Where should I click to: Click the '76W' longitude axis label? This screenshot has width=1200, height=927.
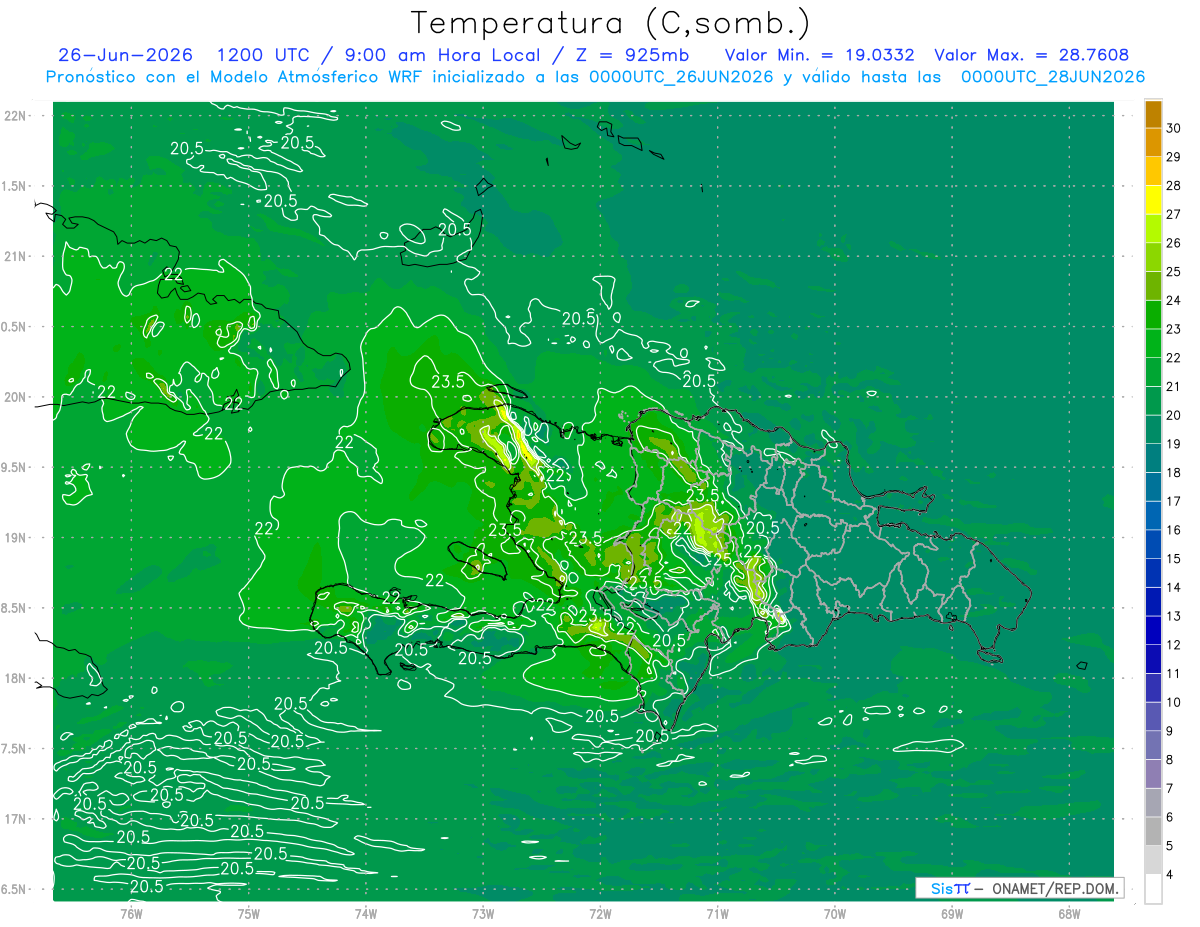coord(132,913)
